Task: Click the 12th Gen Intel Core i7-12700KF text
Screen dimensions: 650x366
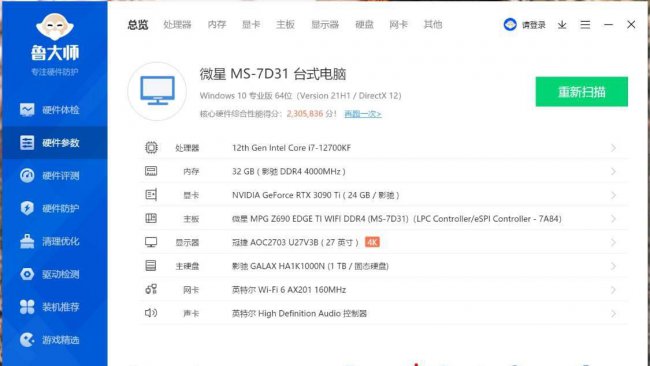Action: [x=291, y=148]
